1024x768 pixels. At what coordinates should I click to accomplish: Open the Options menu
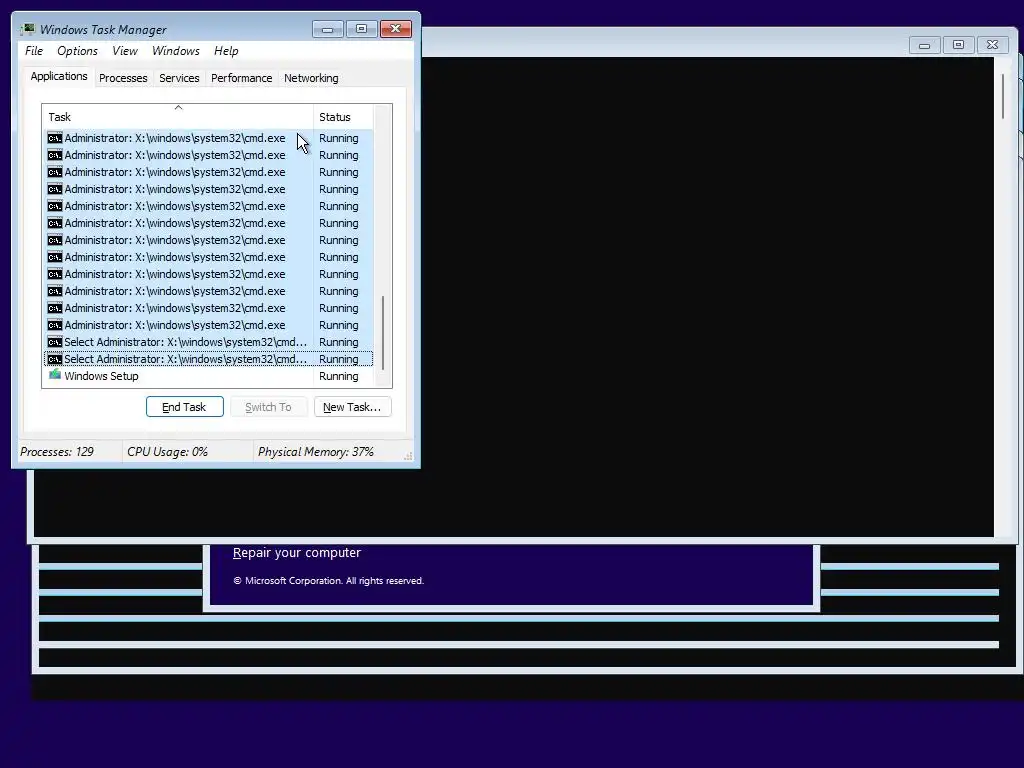pos(77,51)
